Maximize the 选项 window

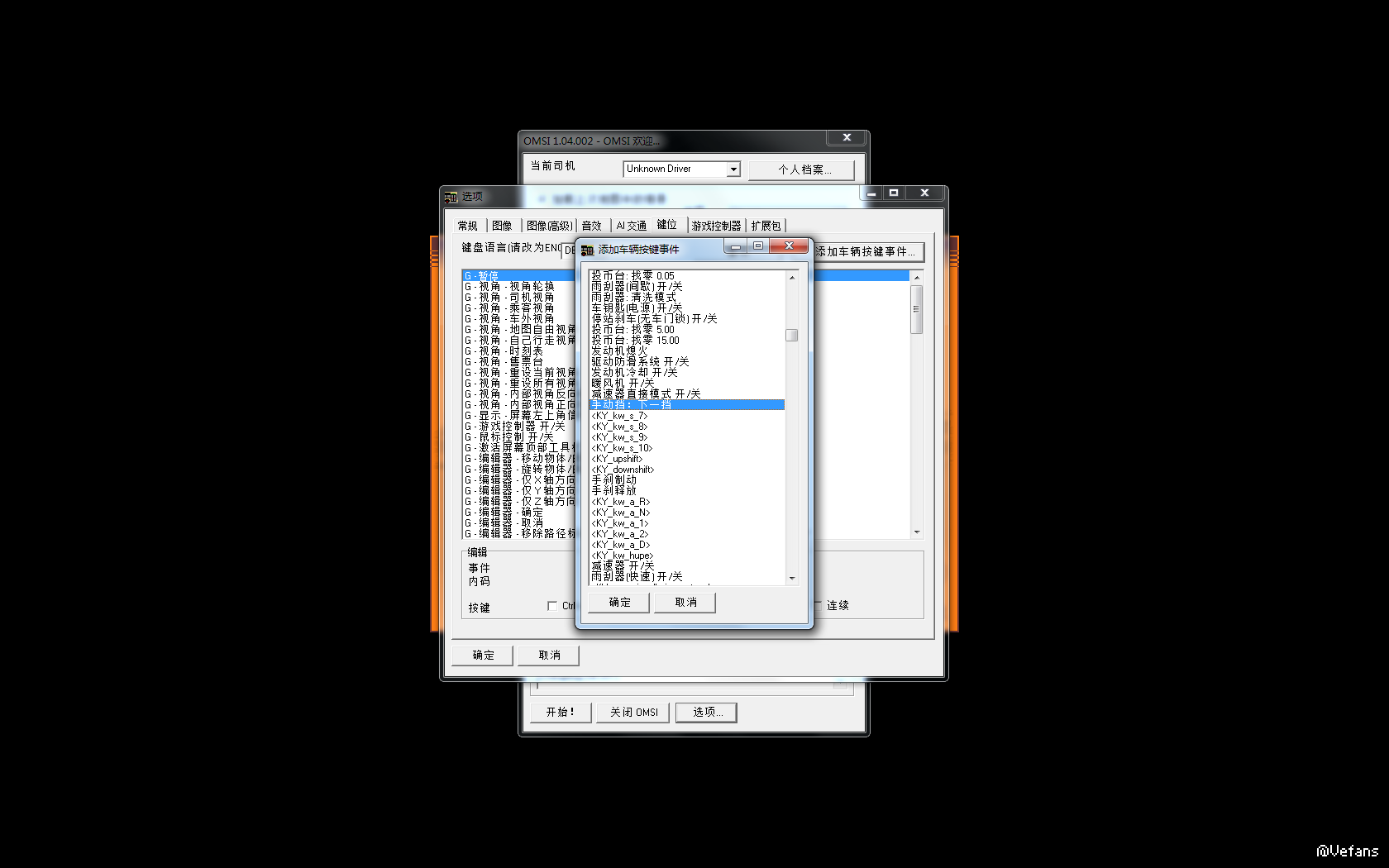coord(894,193)
